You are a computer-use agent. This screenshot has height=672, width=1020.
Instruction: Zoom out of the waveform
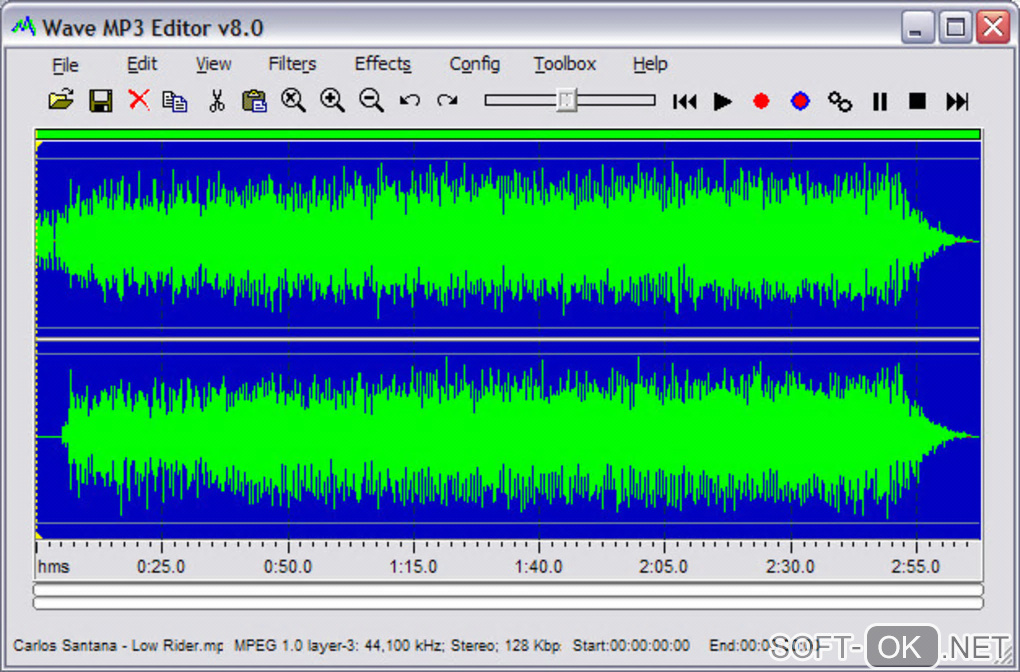[x=371, y=101]
